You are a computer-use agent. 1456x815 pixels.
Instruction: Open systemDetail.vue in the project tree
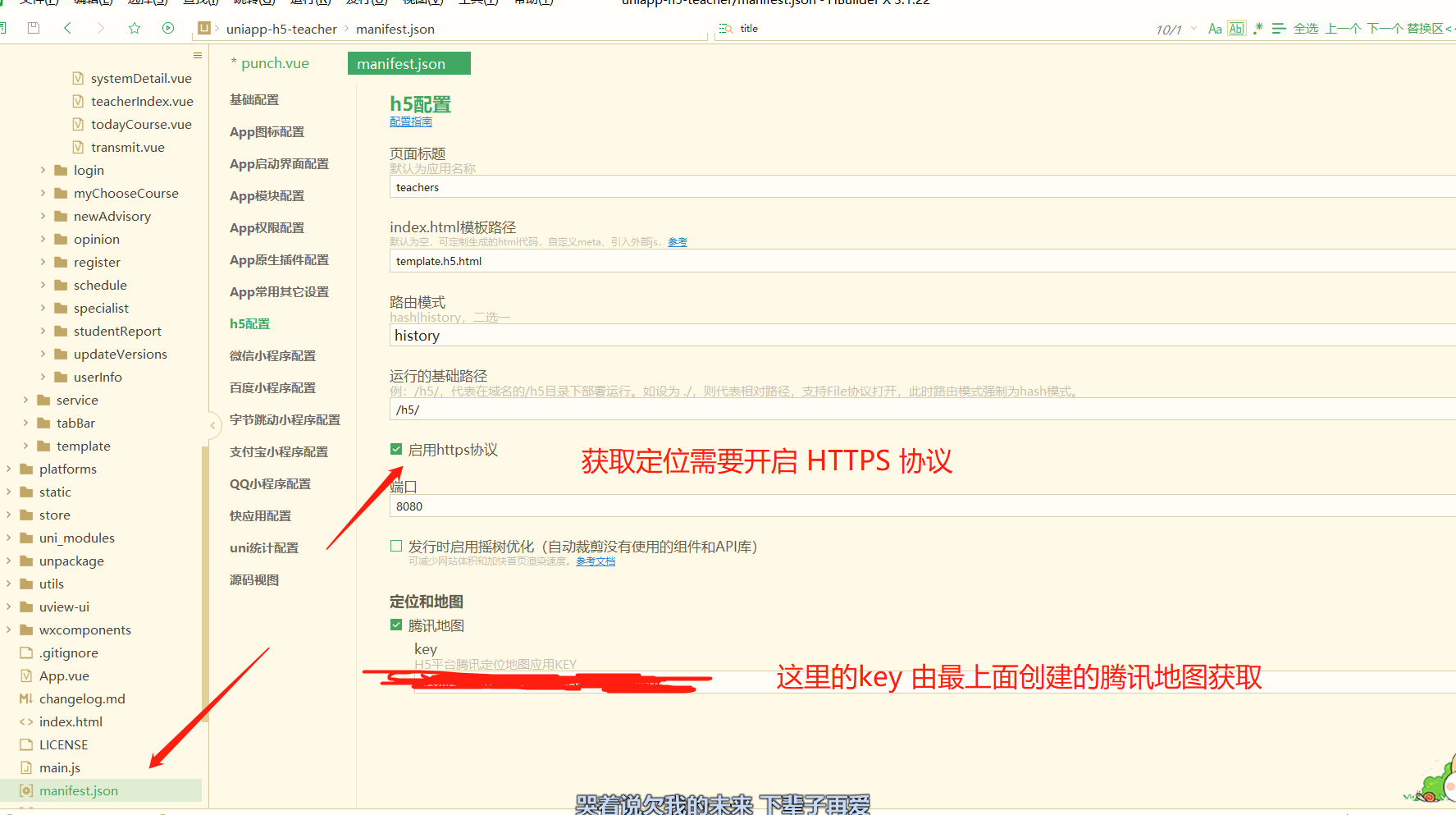(141, 78)
